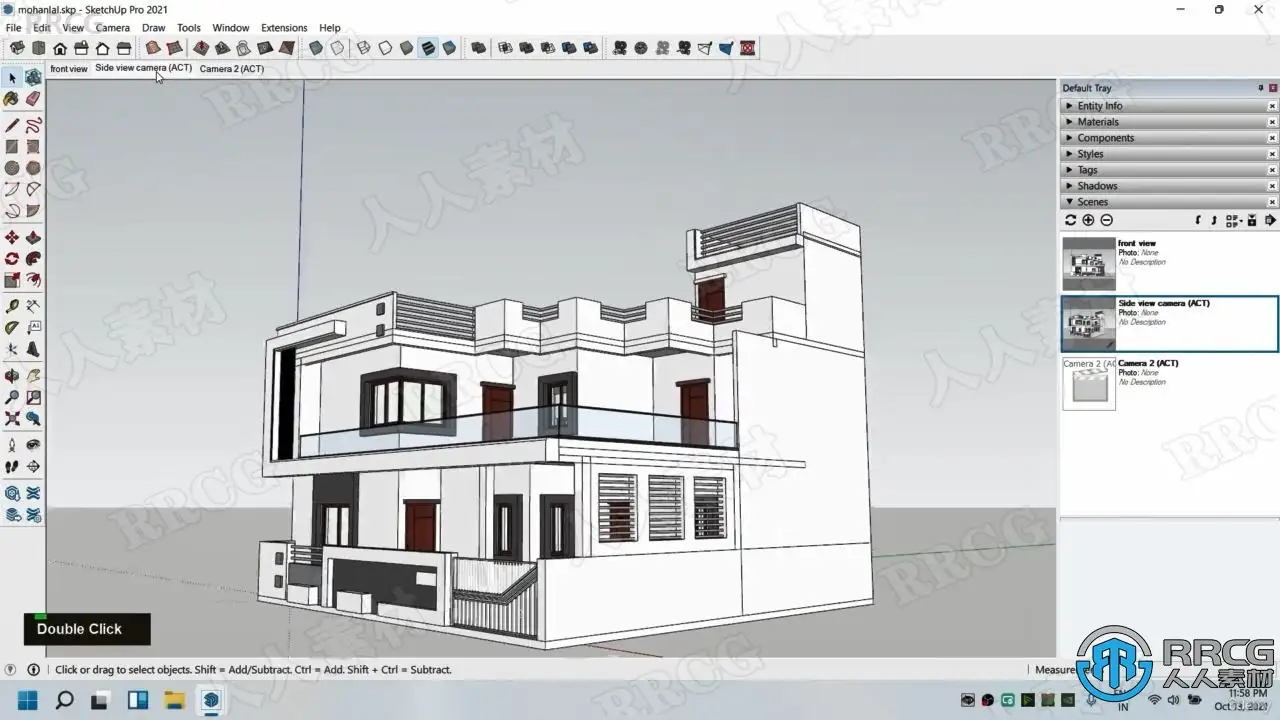The width and height of the screenshot is (1280, 720).
Task: Select the Select arrow tool
Action: tap(12, 77)
